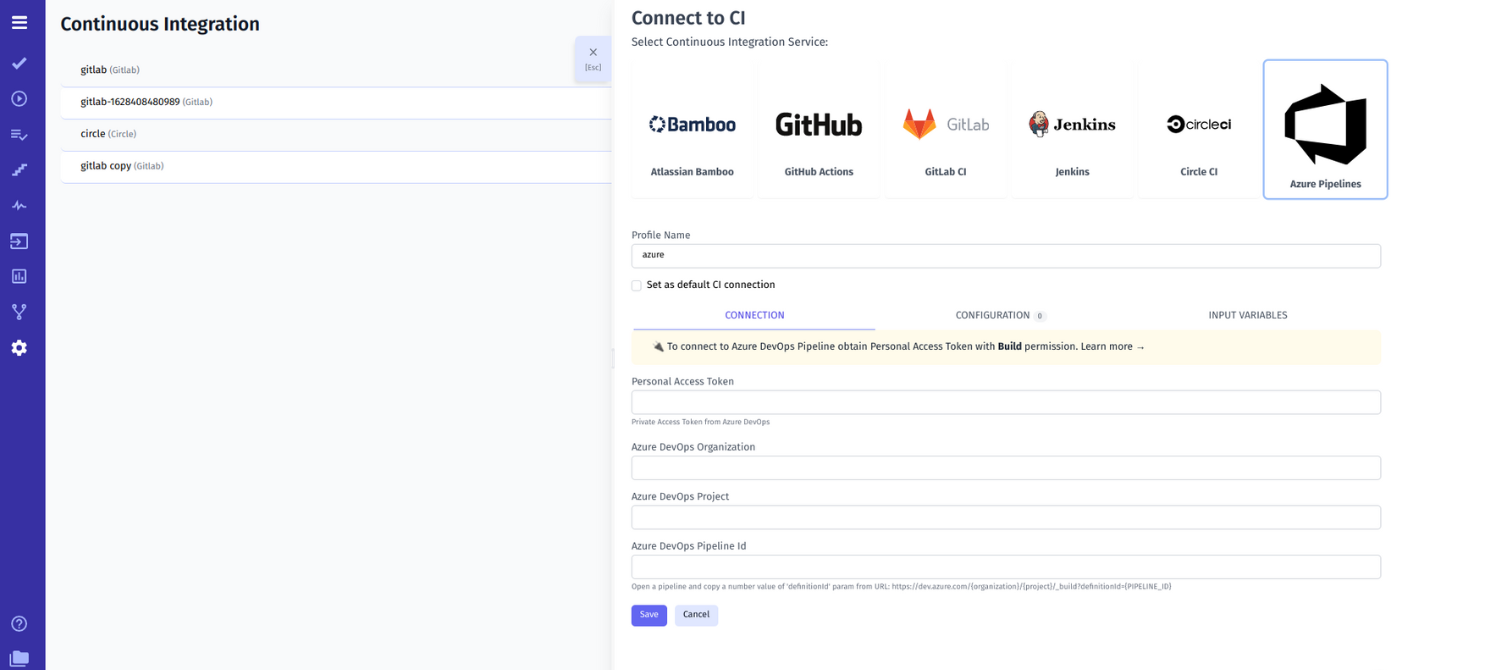Switch to the INPUT VARIABLES tab
This screenshot has height=670, width=1488.
(x=1248, y=315)
